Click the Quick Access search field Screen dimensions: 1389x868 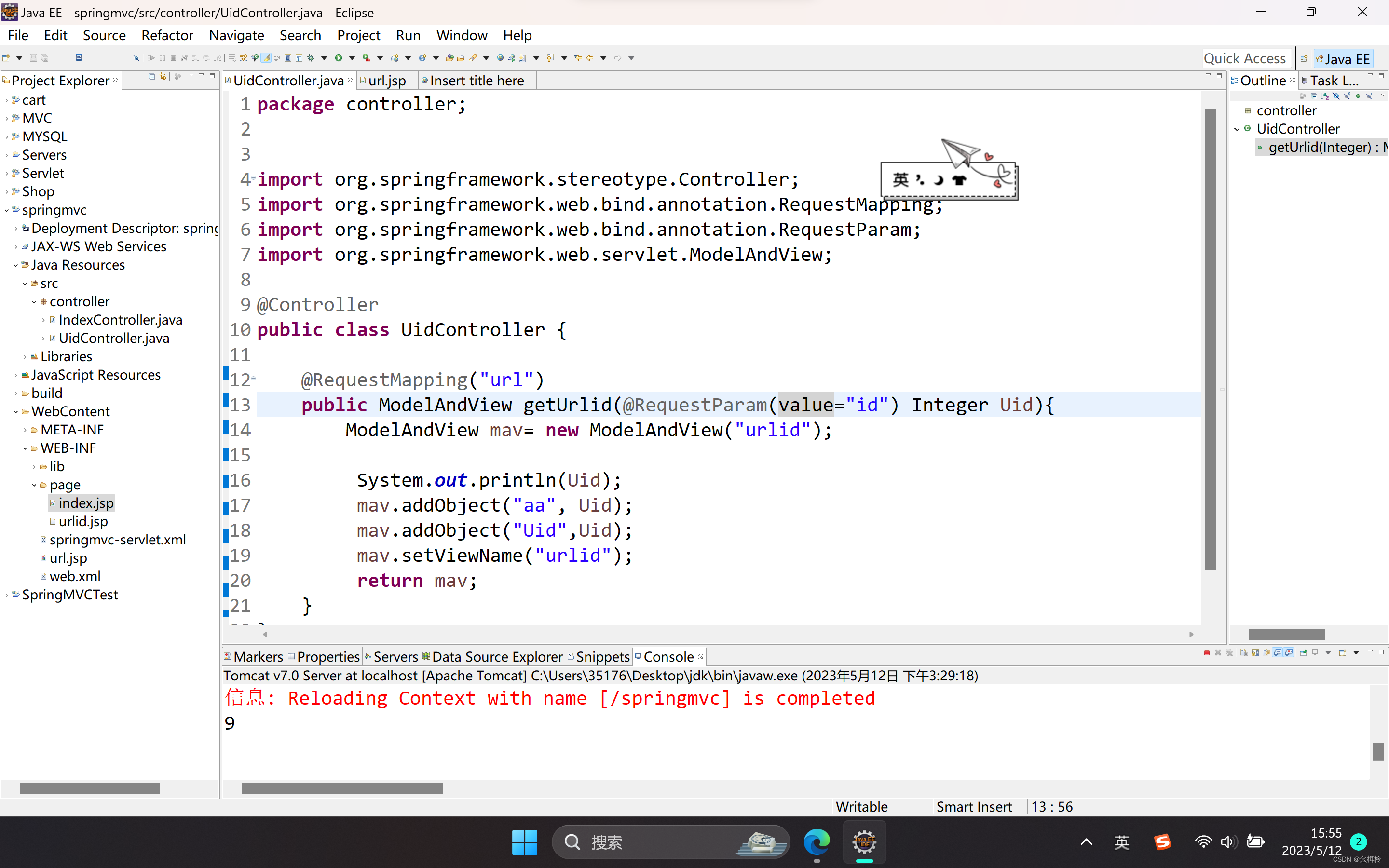[1244, 58]
